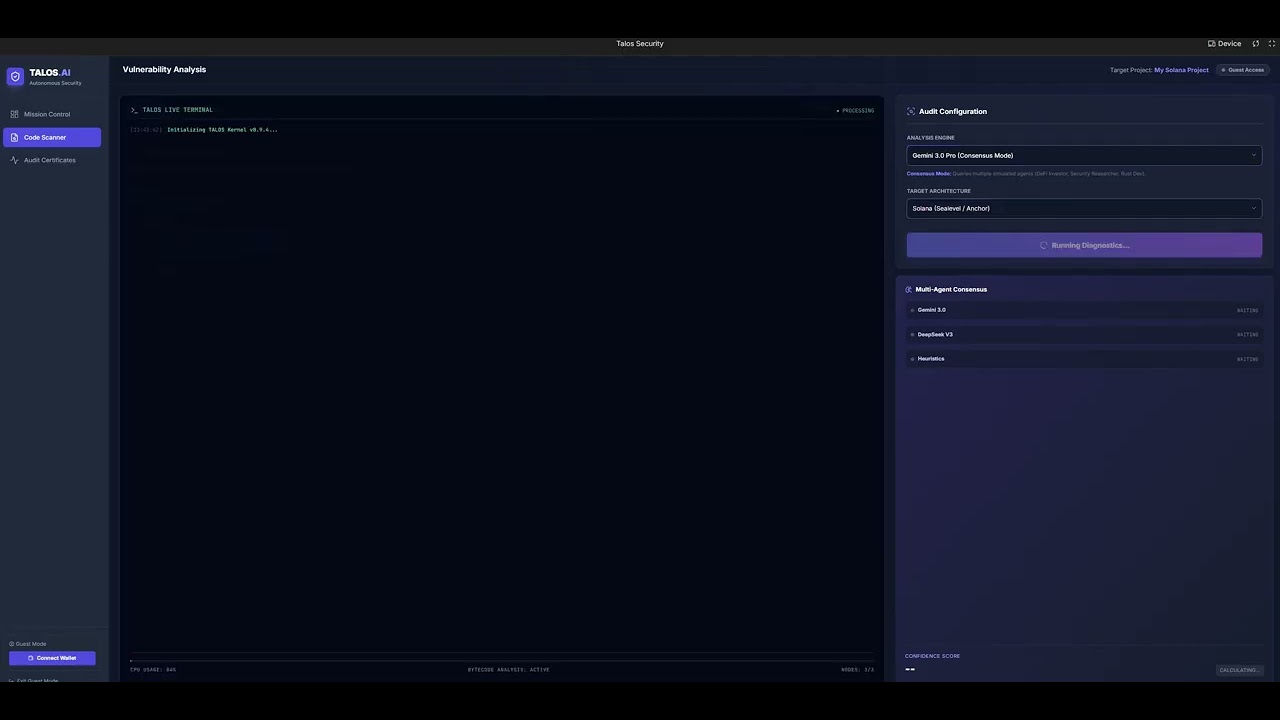
Task: Click the WAITING status for Heuristics
Action: click(1247, 359)
